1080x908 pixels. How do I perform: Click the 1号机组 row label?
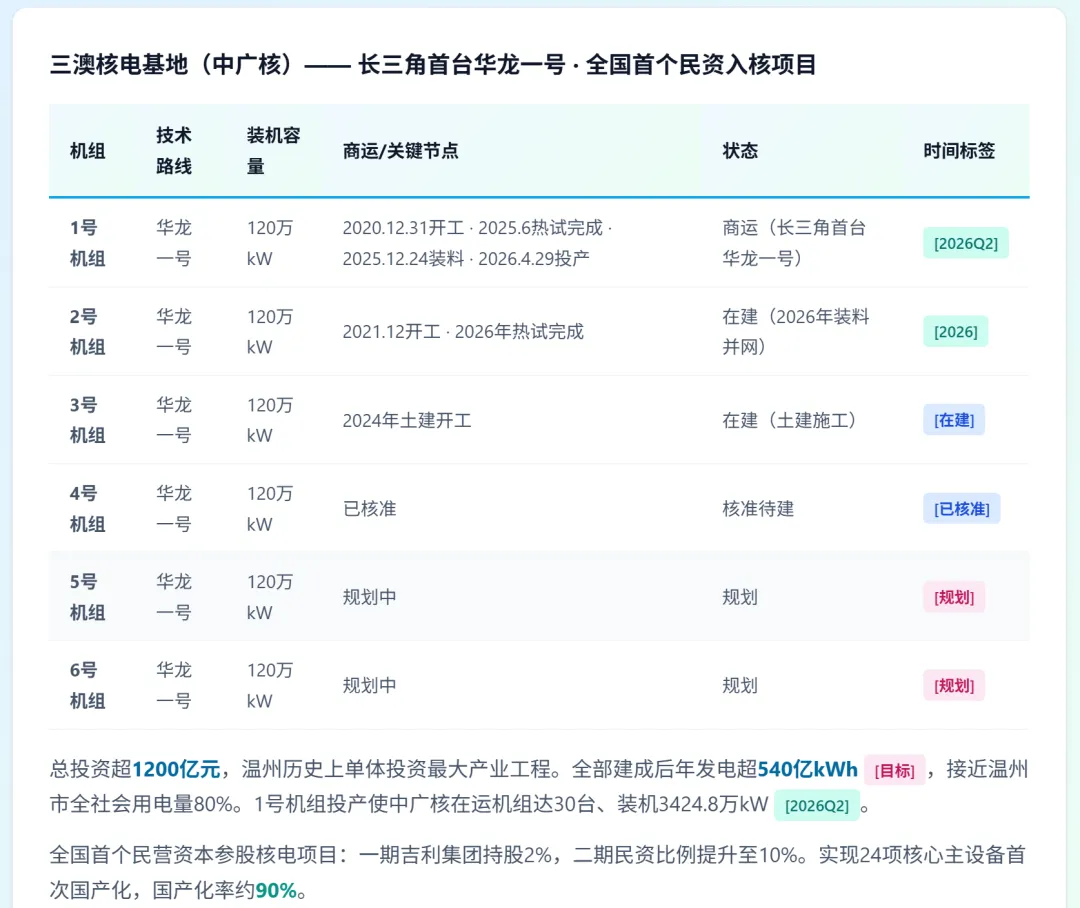point(87,243)
